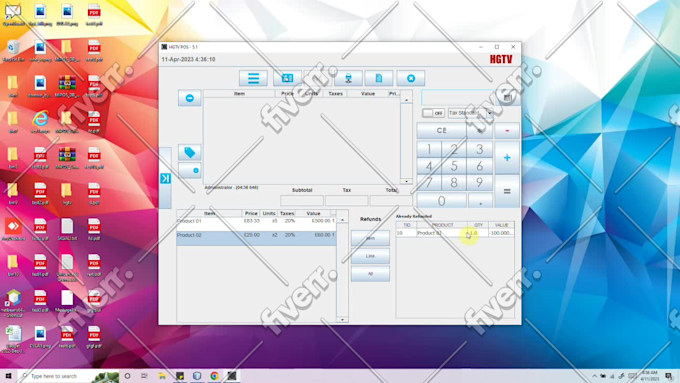Click the small blue dot button under tag
680x383 pixels.
(x=190, y=170)
